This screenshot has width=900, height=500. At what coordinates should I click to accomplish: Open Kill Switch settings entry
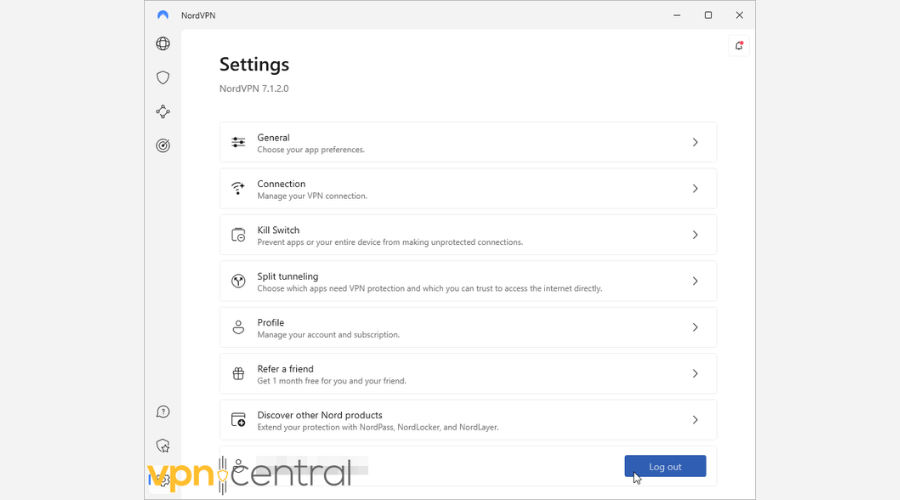click(x=468, y=235)
